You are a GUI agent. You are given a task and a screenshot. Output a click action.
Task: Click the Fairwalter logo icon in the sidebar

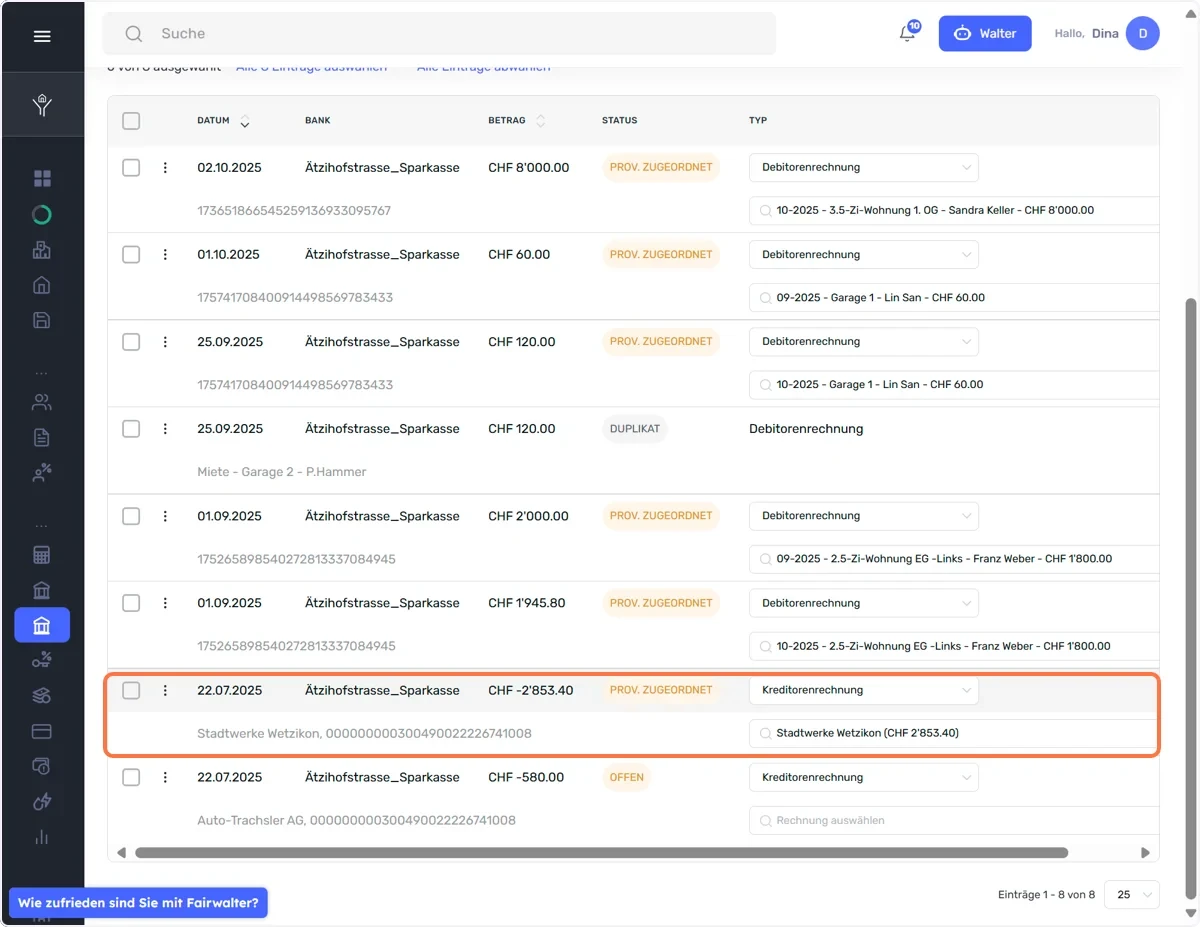42,104
